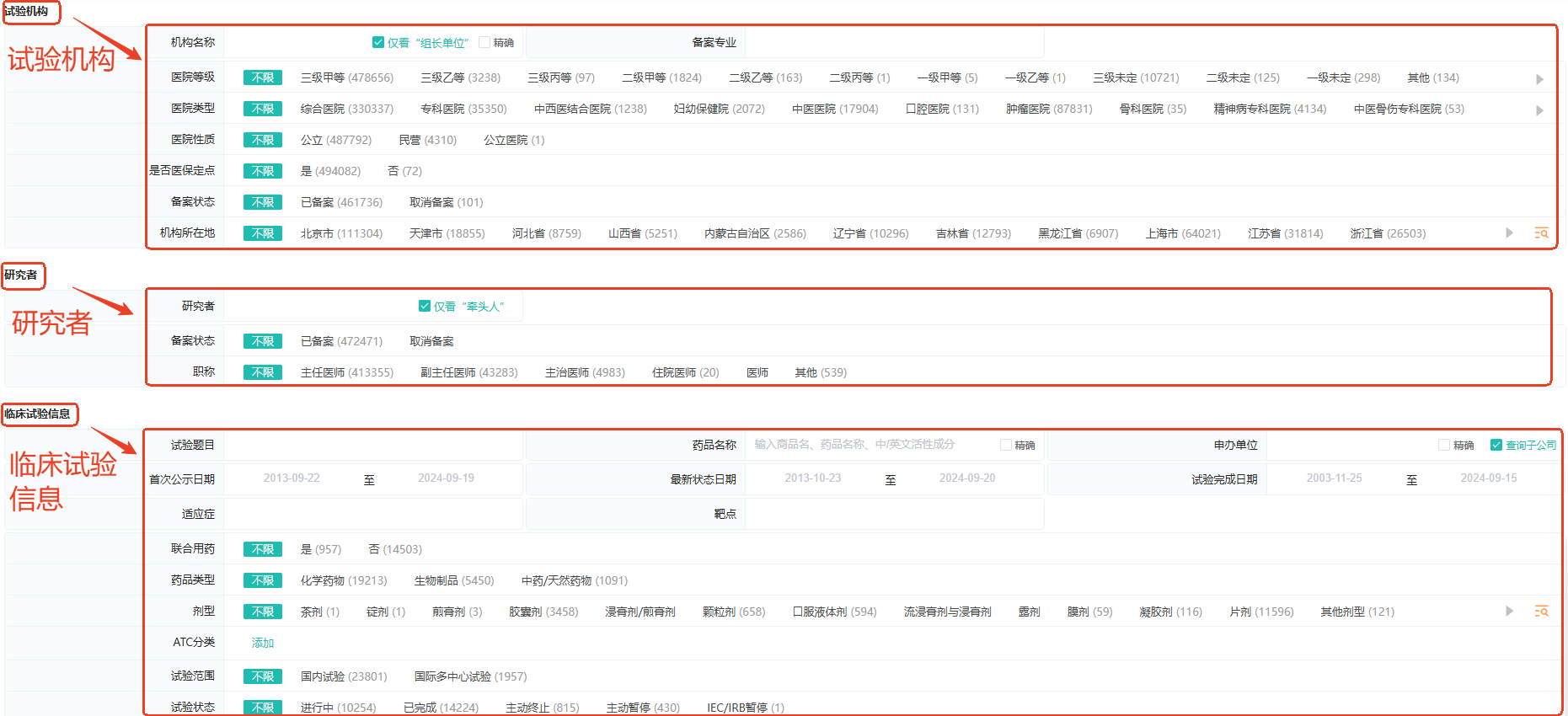Open 首次公示日期 start date field
The width and height of the screenshot is (1568, 716).
292,478
